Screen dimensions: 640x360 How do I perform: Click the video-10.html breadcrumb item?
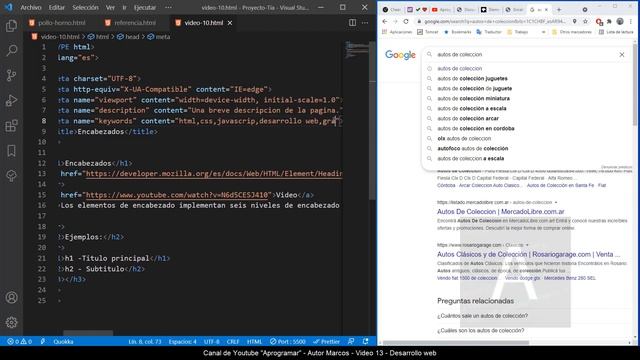click(x=56, y=37)
